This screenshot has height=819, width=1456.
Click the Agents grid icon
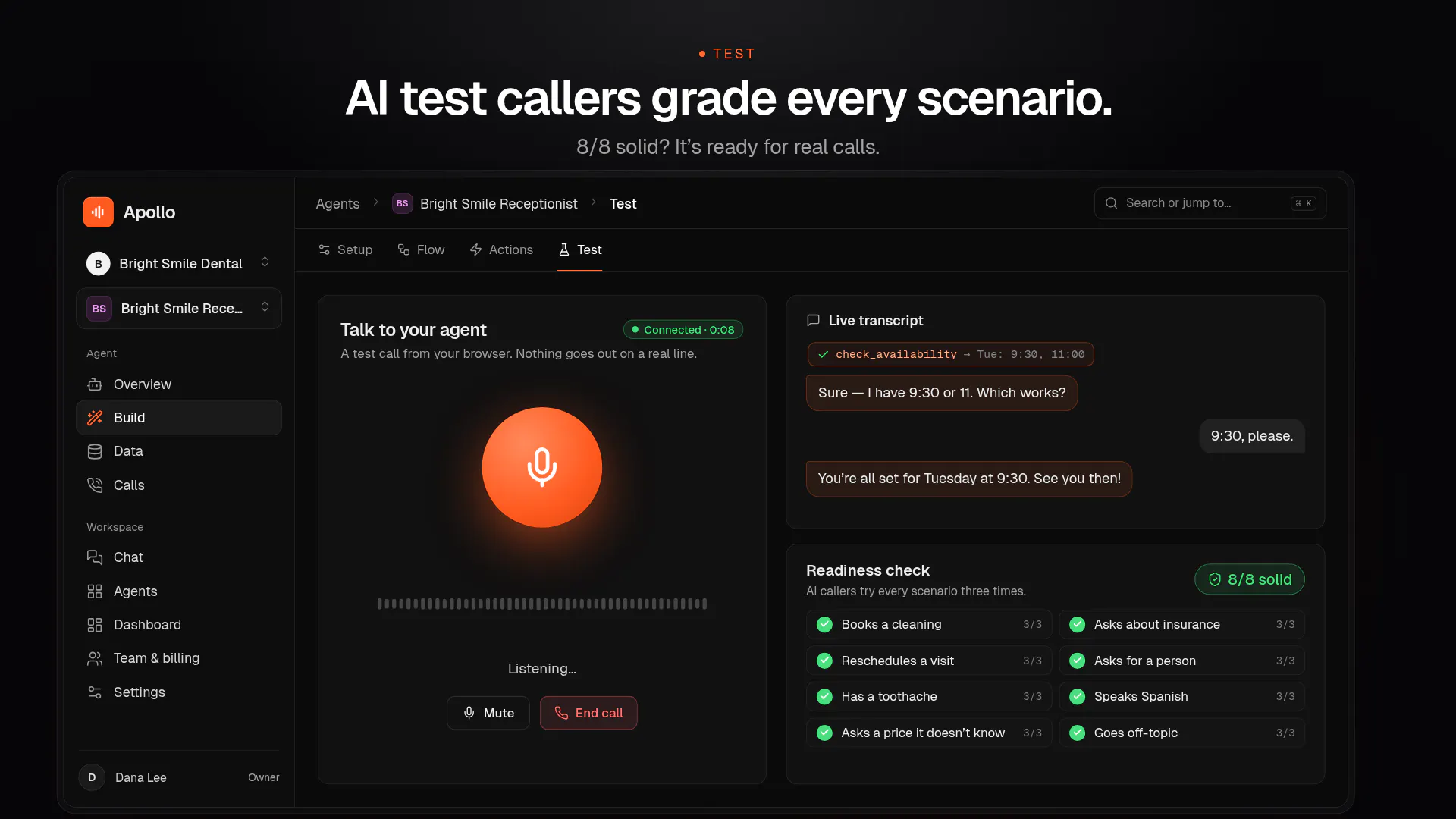[95, 591]
